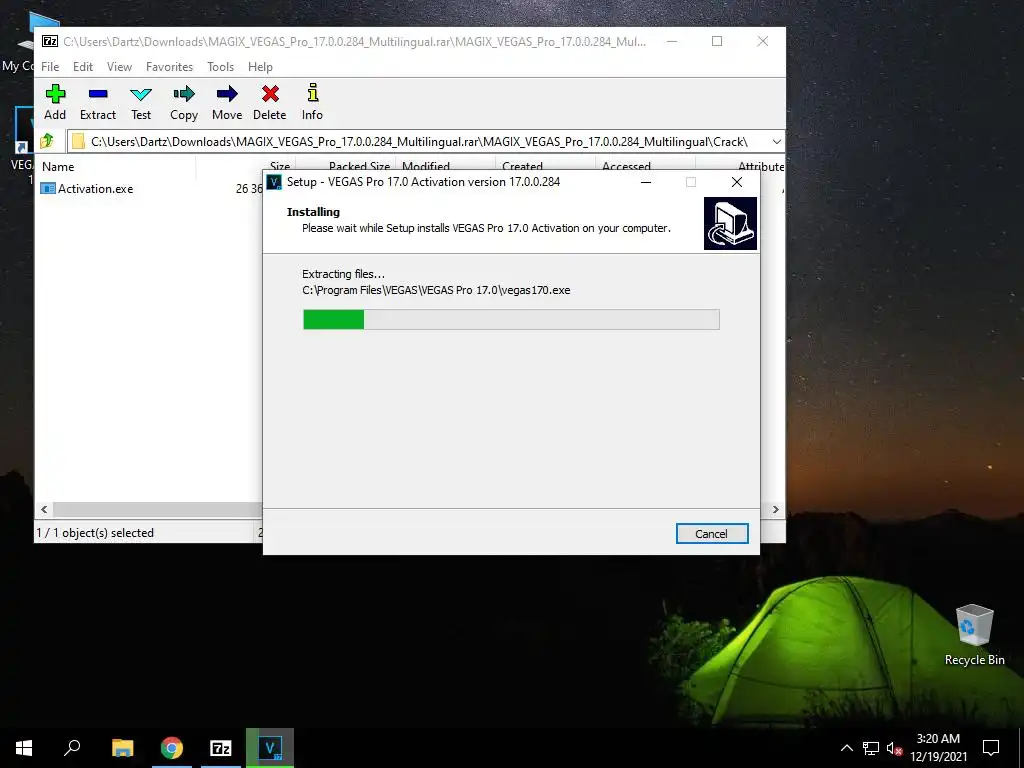Sort by the Modified column header
This screenshot has height=768, width=1024.
coord(426,167)
